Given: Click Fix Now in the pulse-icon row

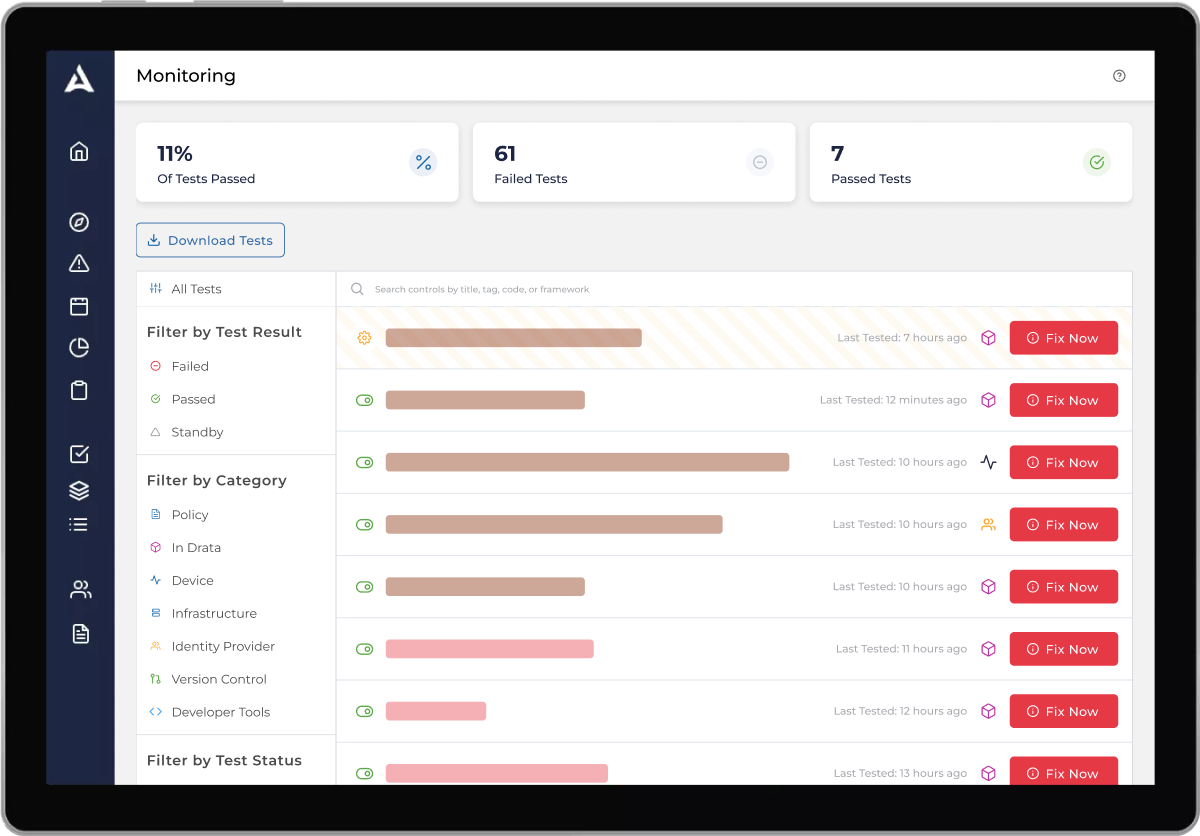Looking at the screenshot, I should click(1063, 462).
